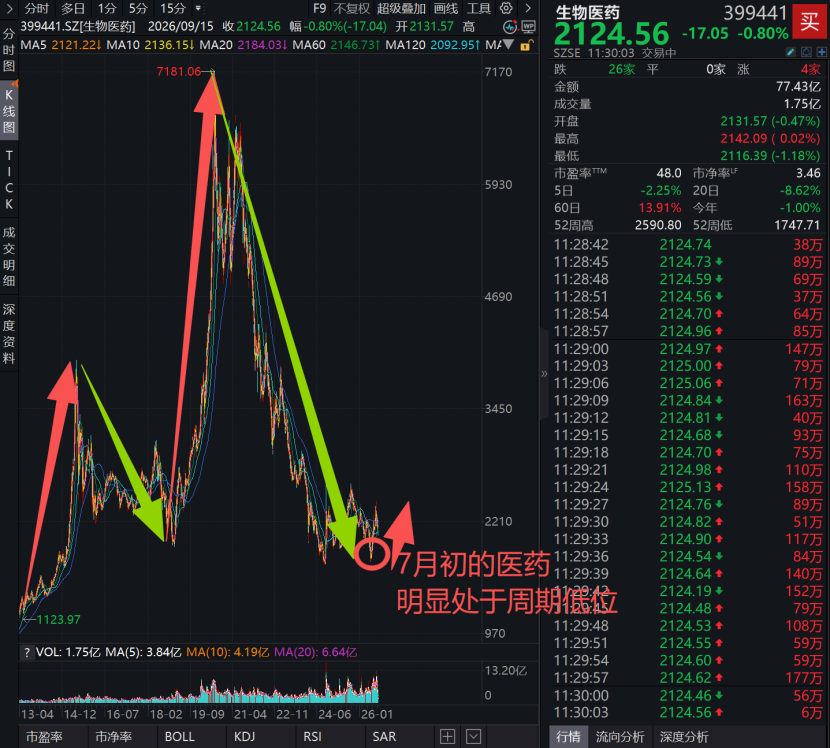Click the red 买 buy button

pyautogui.click(x=810, y=22)
